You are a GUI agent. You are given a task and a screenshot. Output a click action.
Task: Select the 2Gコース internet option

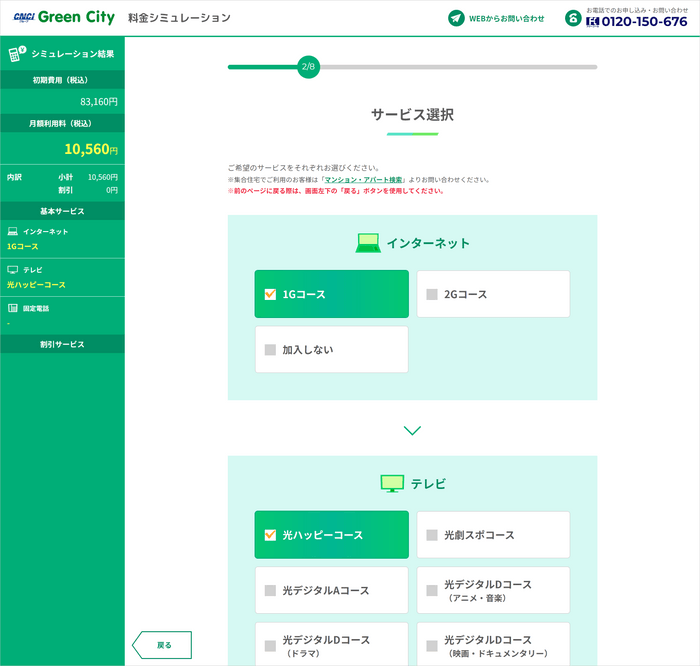pyautogui.click(x=493, y=294)
